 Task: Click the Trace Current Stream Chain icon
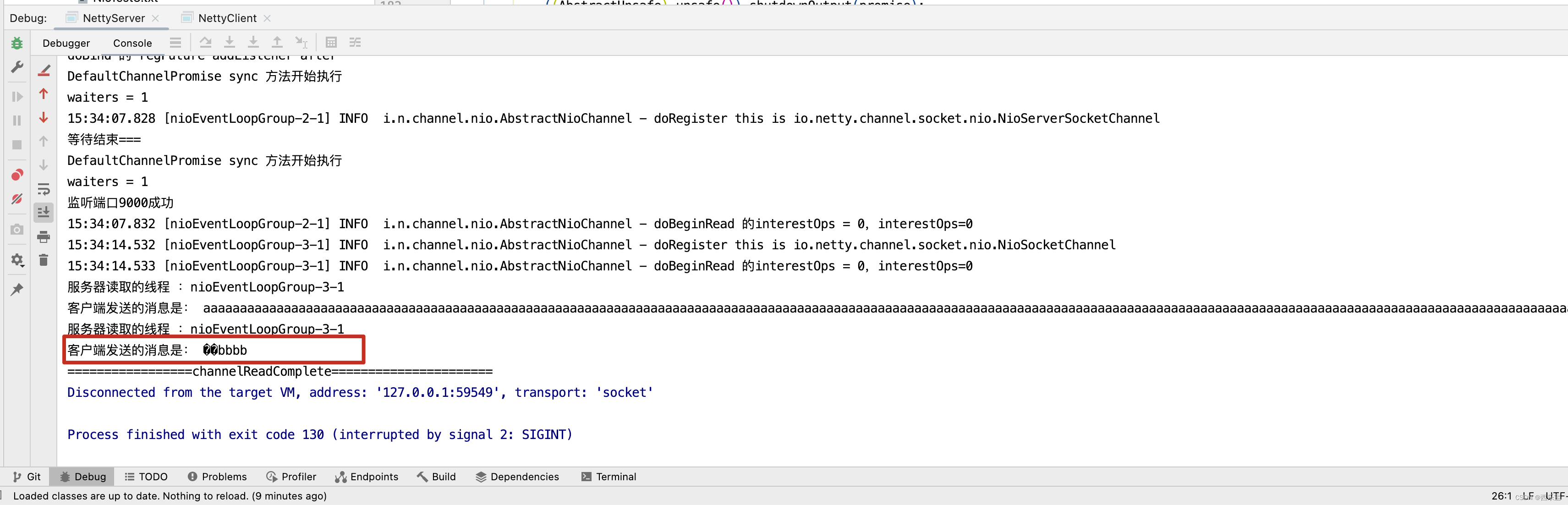click(x=355, y=43)
